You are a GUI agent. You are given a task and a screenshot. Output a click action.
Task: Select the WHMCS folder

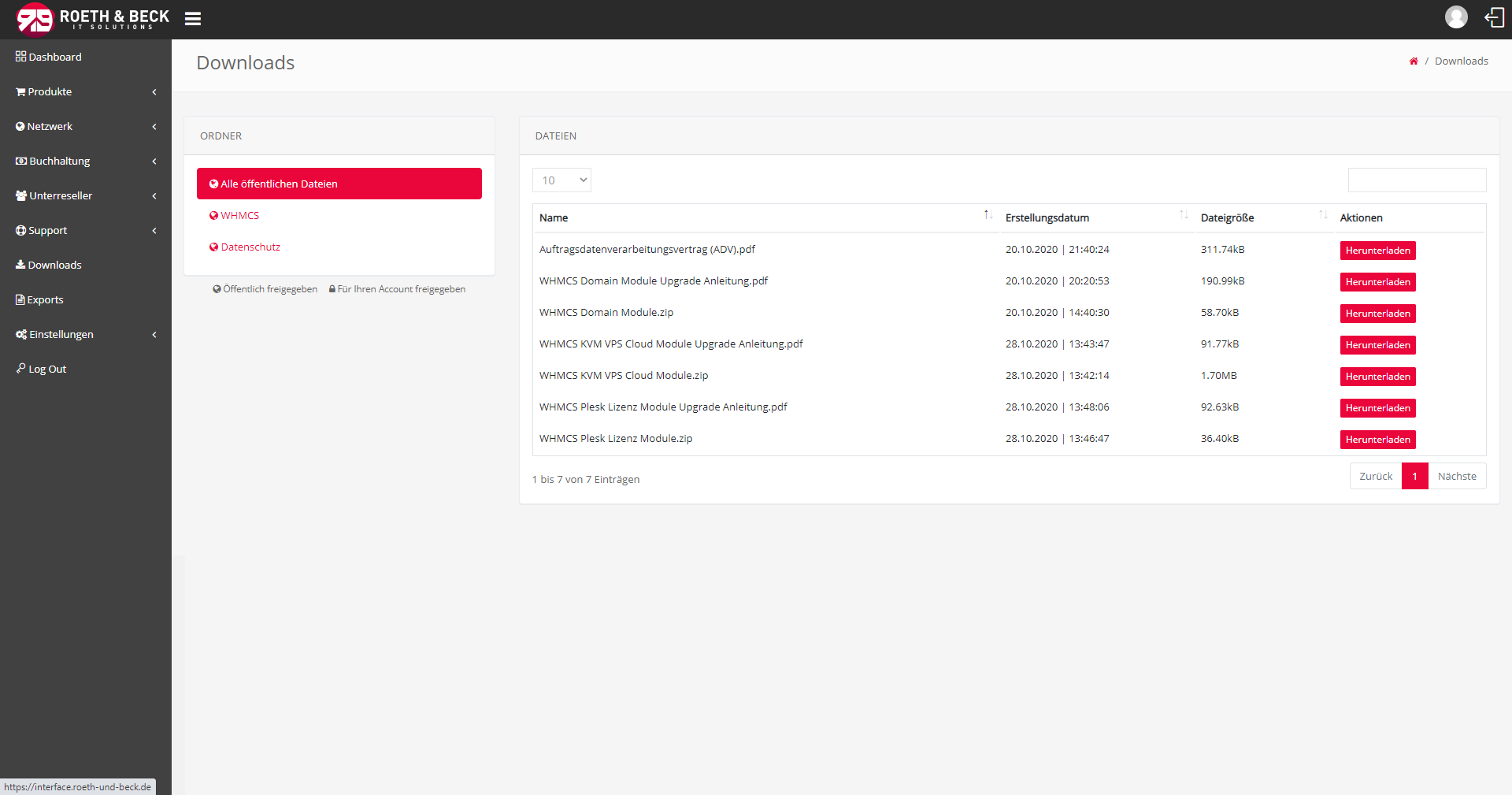point(239,214)
